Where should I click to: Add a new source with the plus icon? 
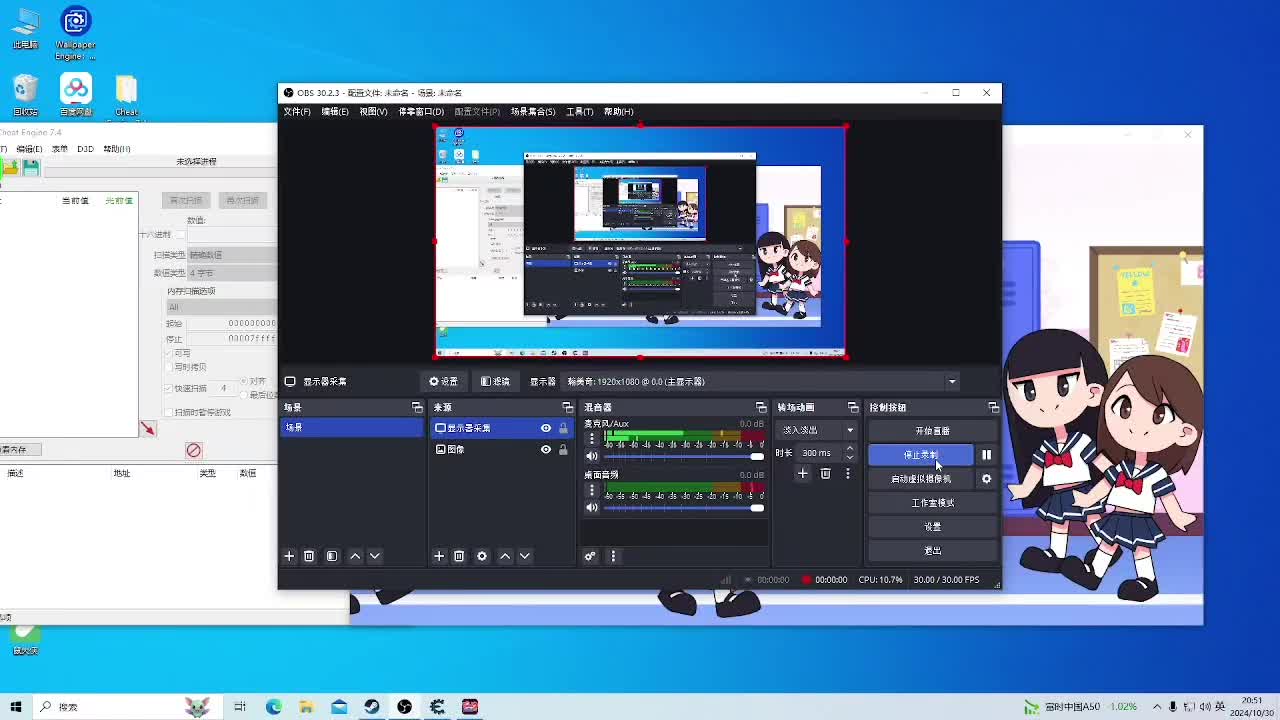point(439,556)
